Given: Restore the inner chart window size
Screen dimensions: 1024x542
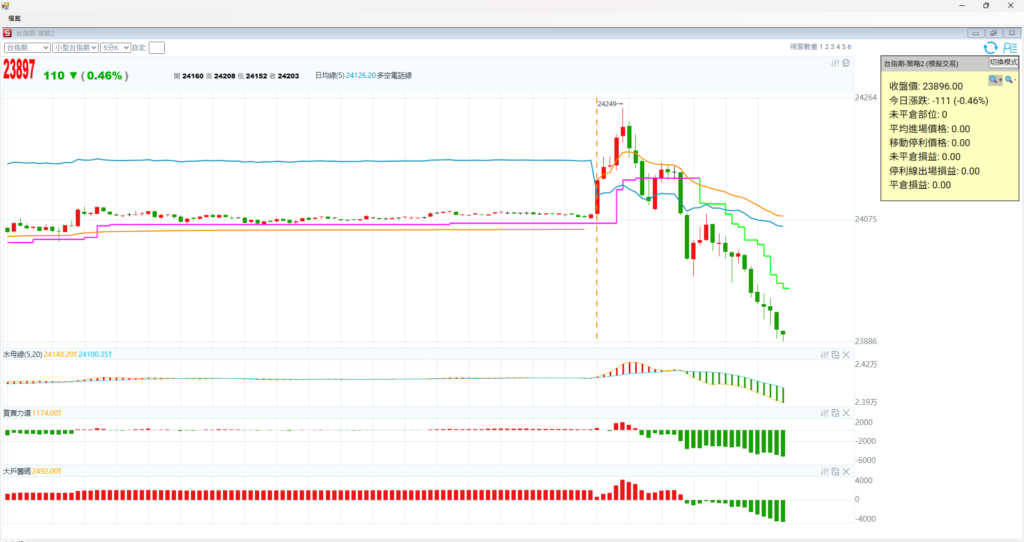Looking at the screenshot, I should click(993, 32).
